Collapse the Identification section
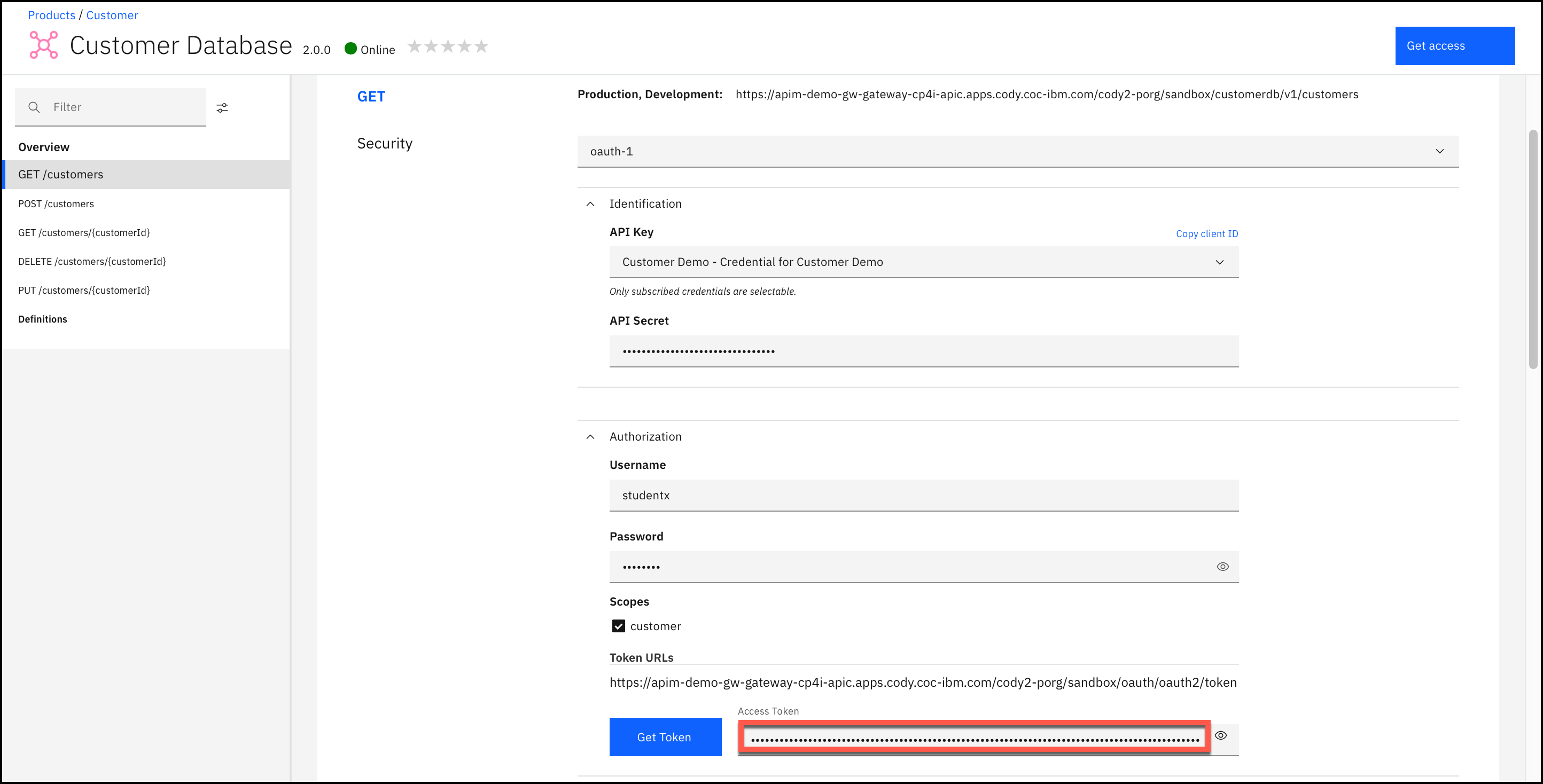The height and width of the screenshot is (784, 1543). 590,204
